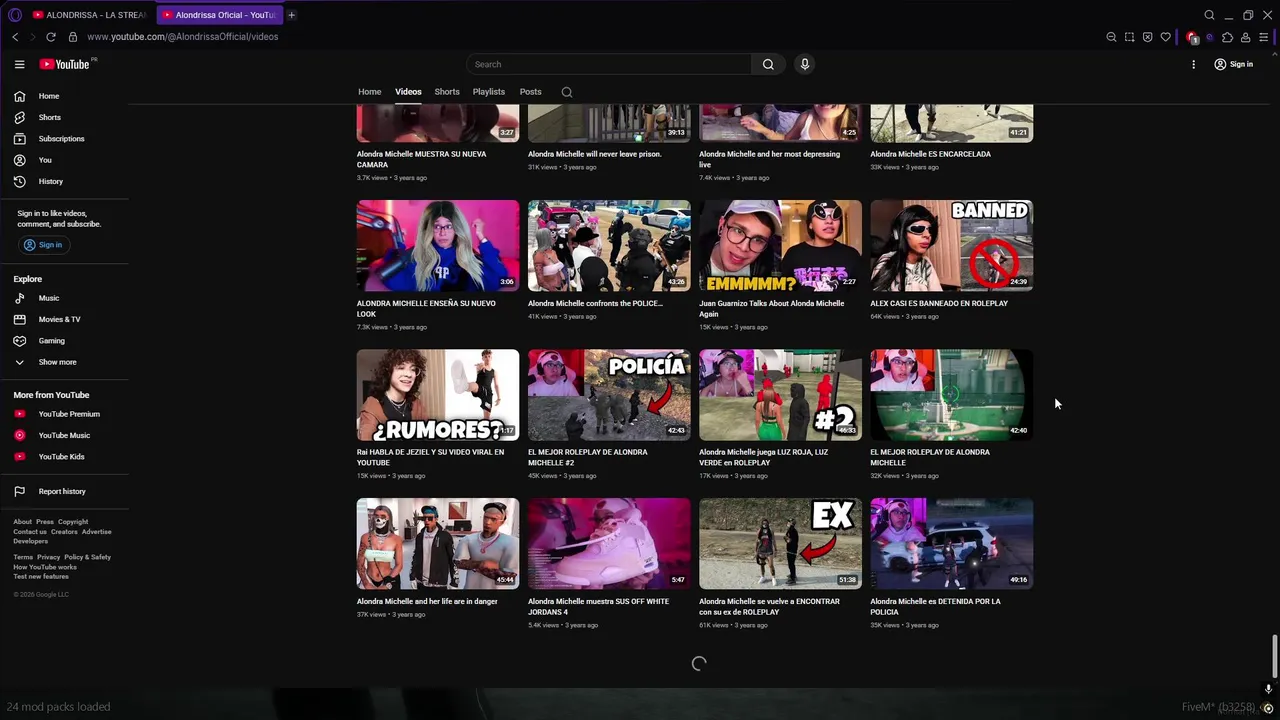
Task: Search within the channel magnifier icon
Action: coord(567,92)
